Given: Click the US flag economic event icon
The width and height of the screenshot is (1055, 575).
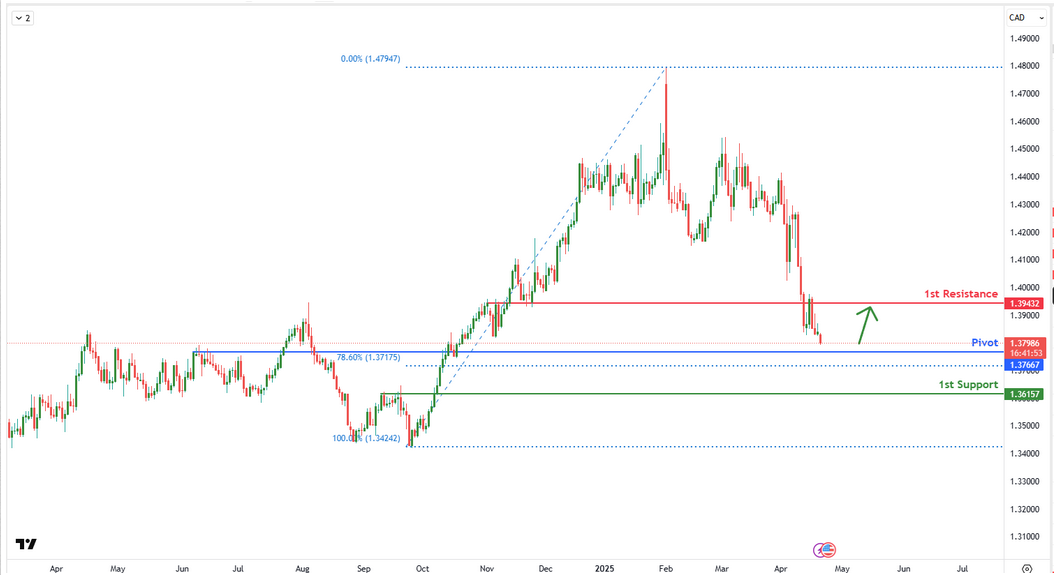Looking at the screenshot, I should [x=829, y=550].
